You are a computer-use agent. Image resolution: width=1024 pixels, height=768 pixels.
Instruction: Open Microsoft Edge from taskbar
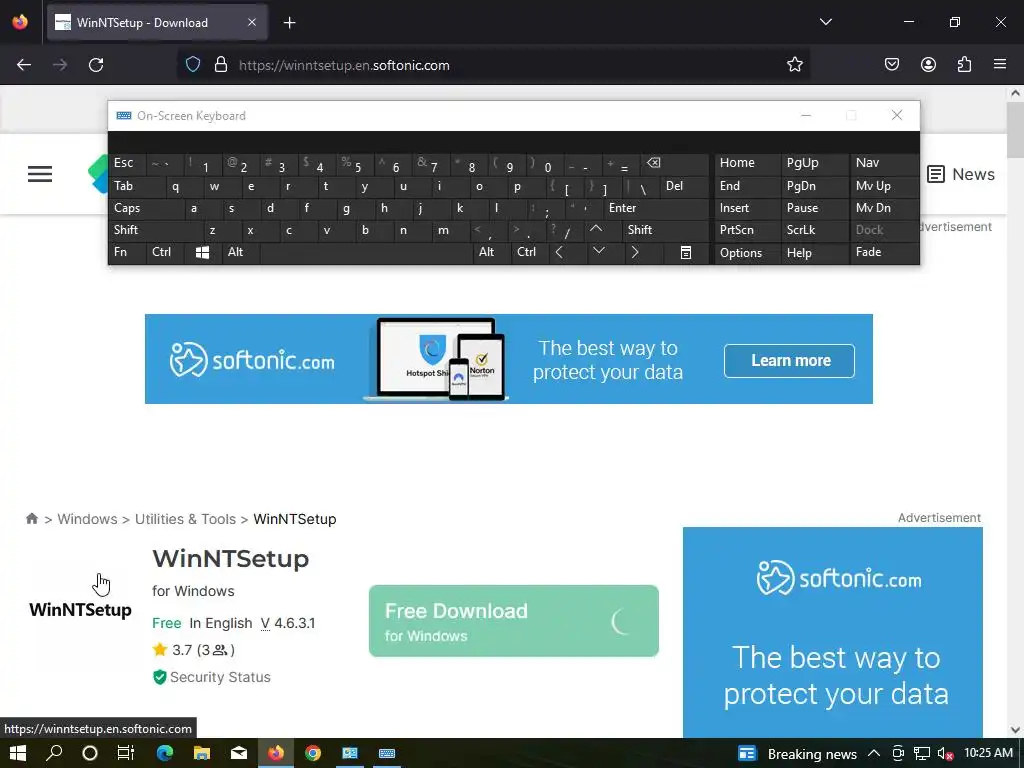[165, 753]
